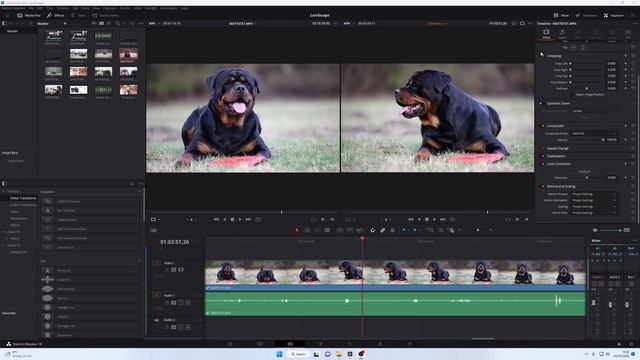The image size is (640, 360).
Task: Select the Blade Edit Mode tool
Action: tap(327, 230)
